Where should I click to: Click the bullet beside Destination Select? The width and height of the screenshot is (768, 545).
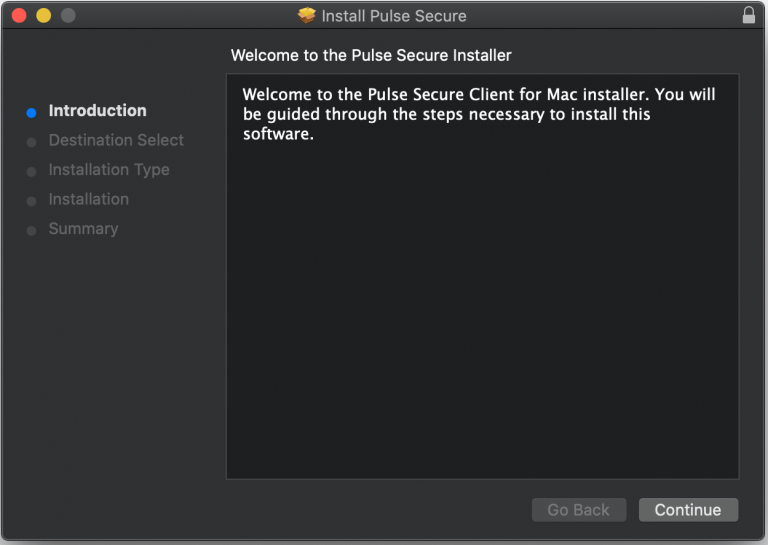point(32,142)
